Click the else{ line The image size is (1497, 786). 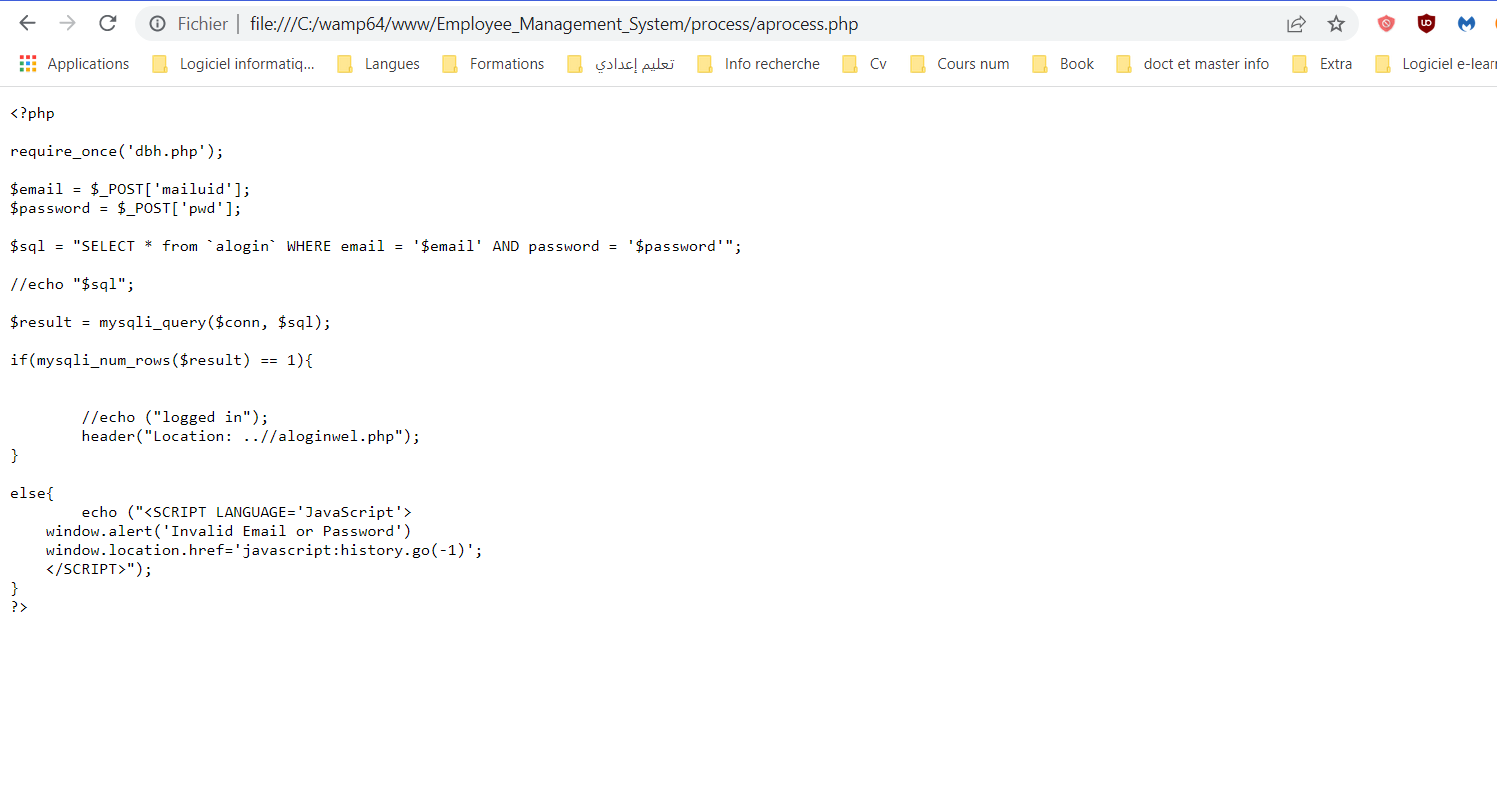coord(32,493)
